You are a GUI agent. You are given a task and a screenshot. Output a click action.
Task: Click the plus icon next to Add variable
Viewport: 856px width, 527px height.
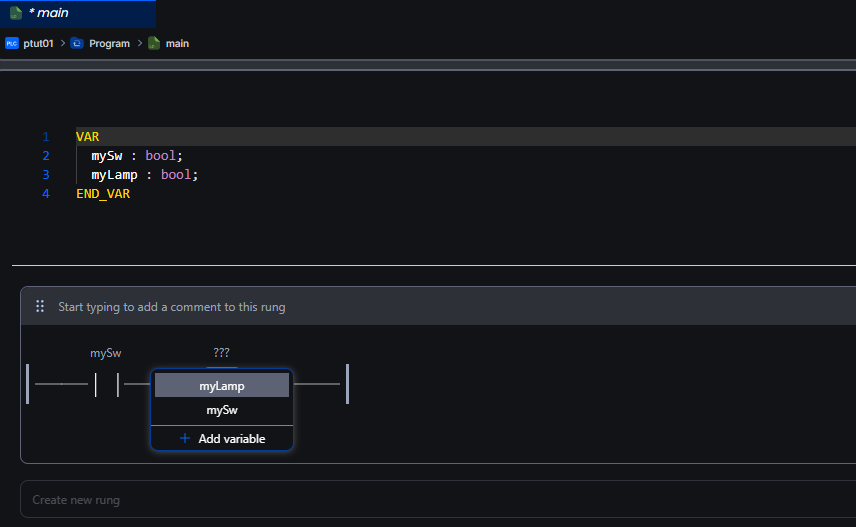pos(184,439)
